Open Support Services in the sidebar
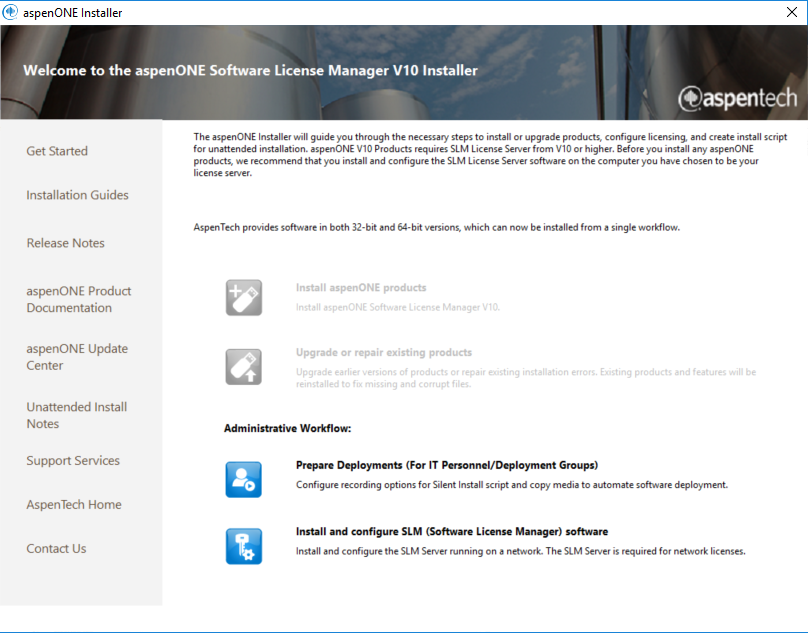The width and height of the screenshot is (808, 633). click(73, 460)
